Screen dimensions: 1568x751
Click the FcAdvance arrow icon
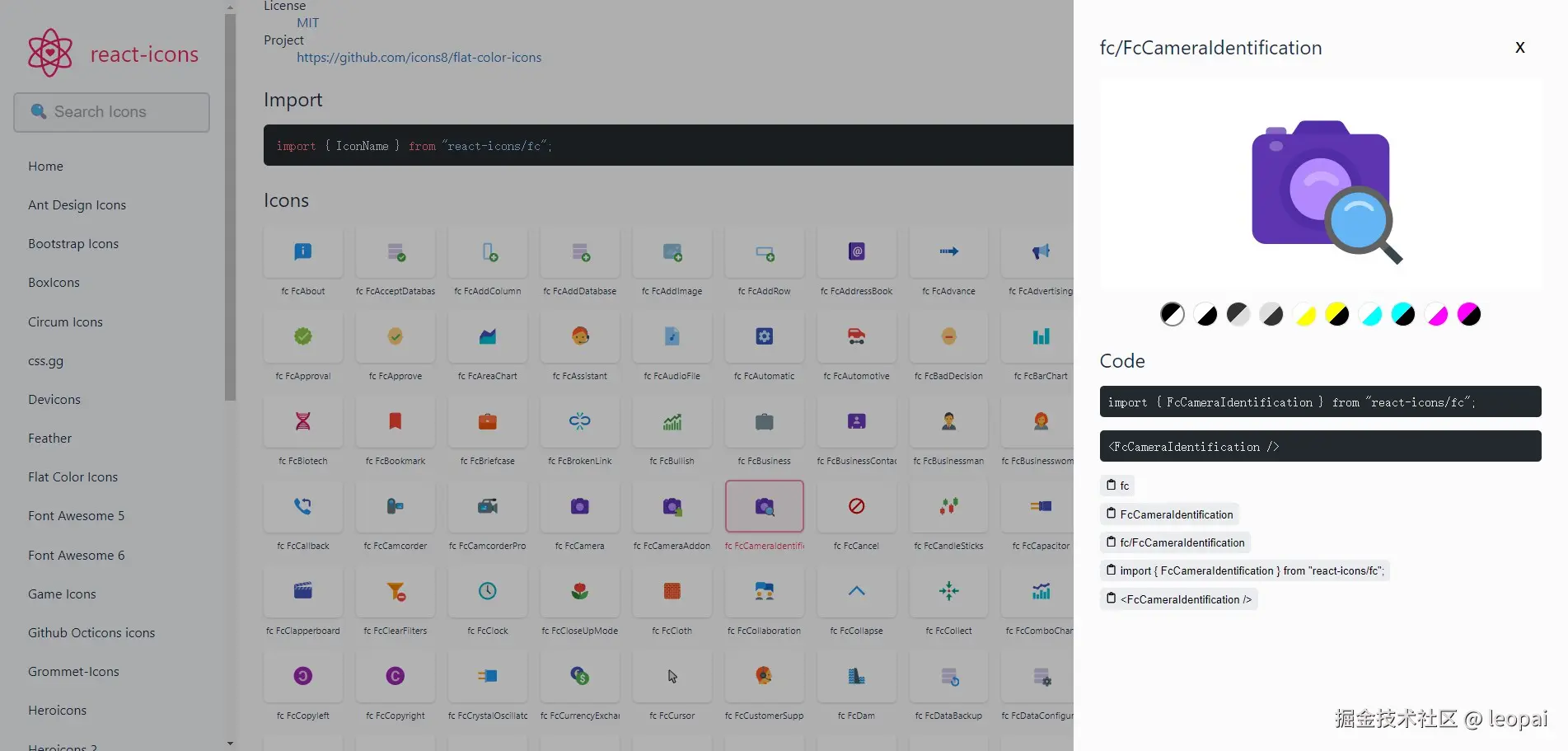point(949,252)
